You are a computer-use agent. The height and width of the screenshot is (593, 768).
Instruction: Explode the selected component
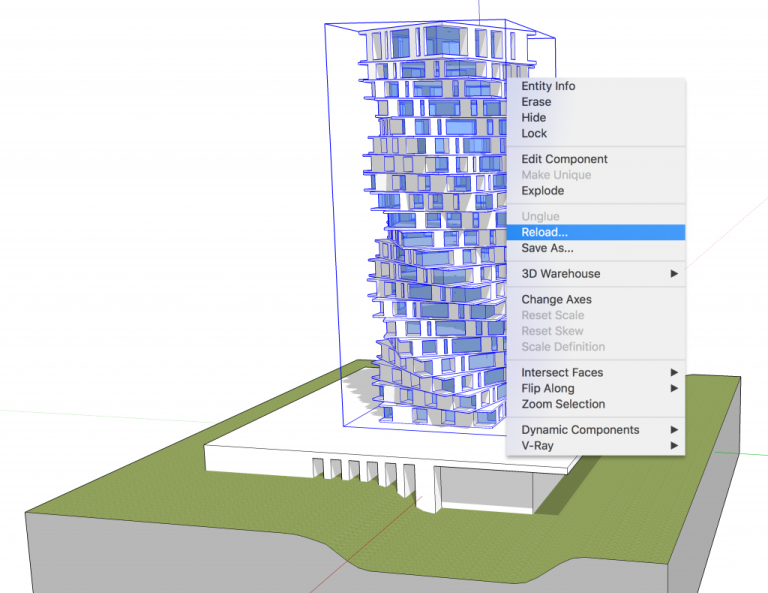tap(542, 191)
